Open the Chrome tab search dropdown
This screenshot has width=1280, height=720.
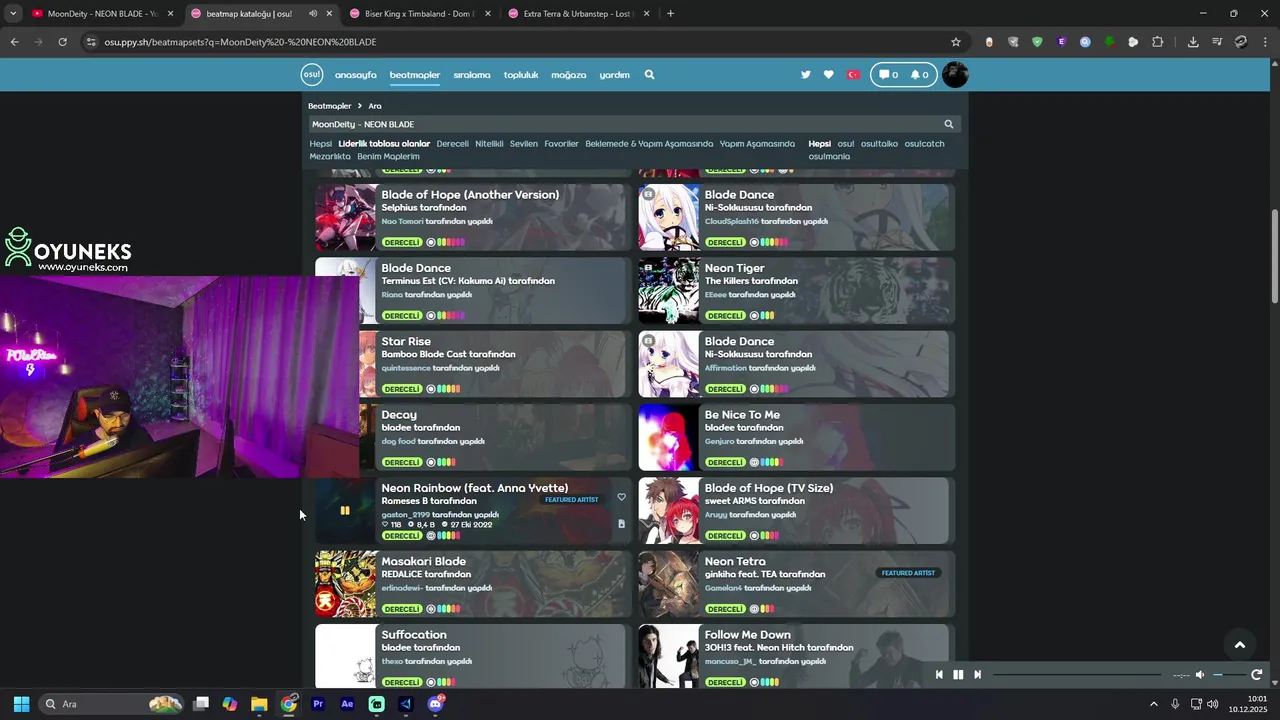[x=12, y=14]
